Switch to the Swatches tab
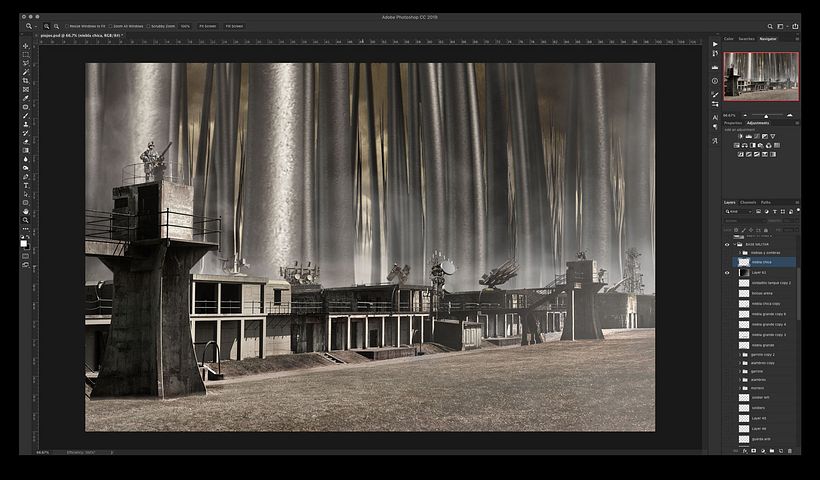The height and width of the screenshot is (480, 820). coord(746,39)
